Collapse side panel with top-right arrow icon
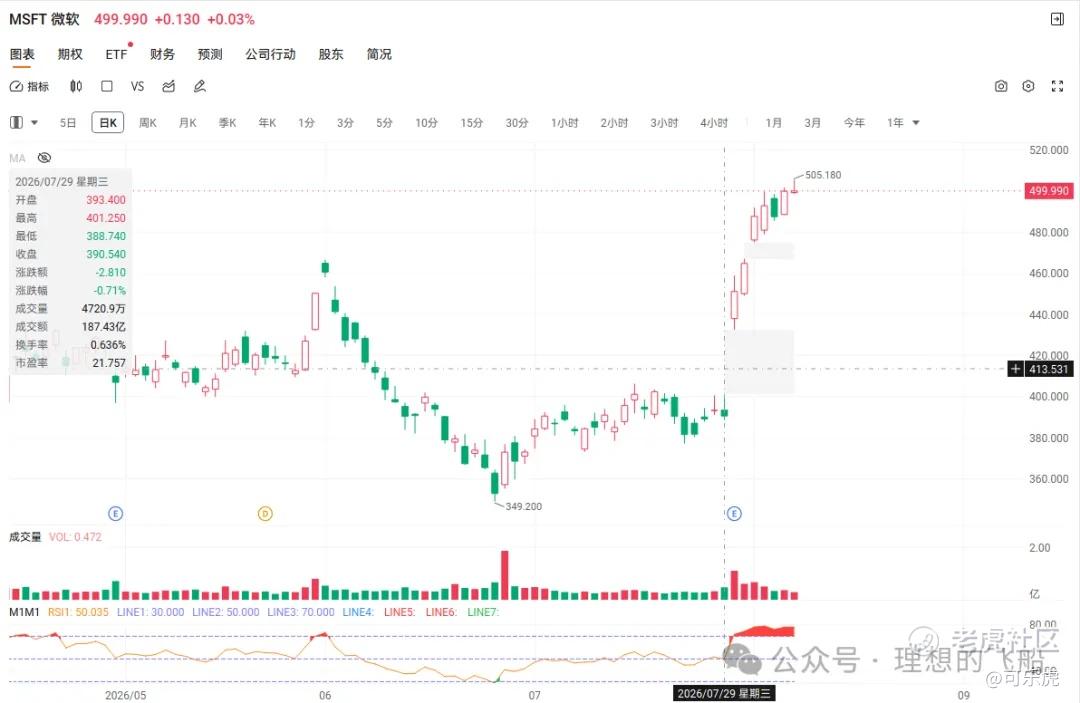Image resolution: width=1080 pixels, height=703 pixels. [x=1057, y=19]
